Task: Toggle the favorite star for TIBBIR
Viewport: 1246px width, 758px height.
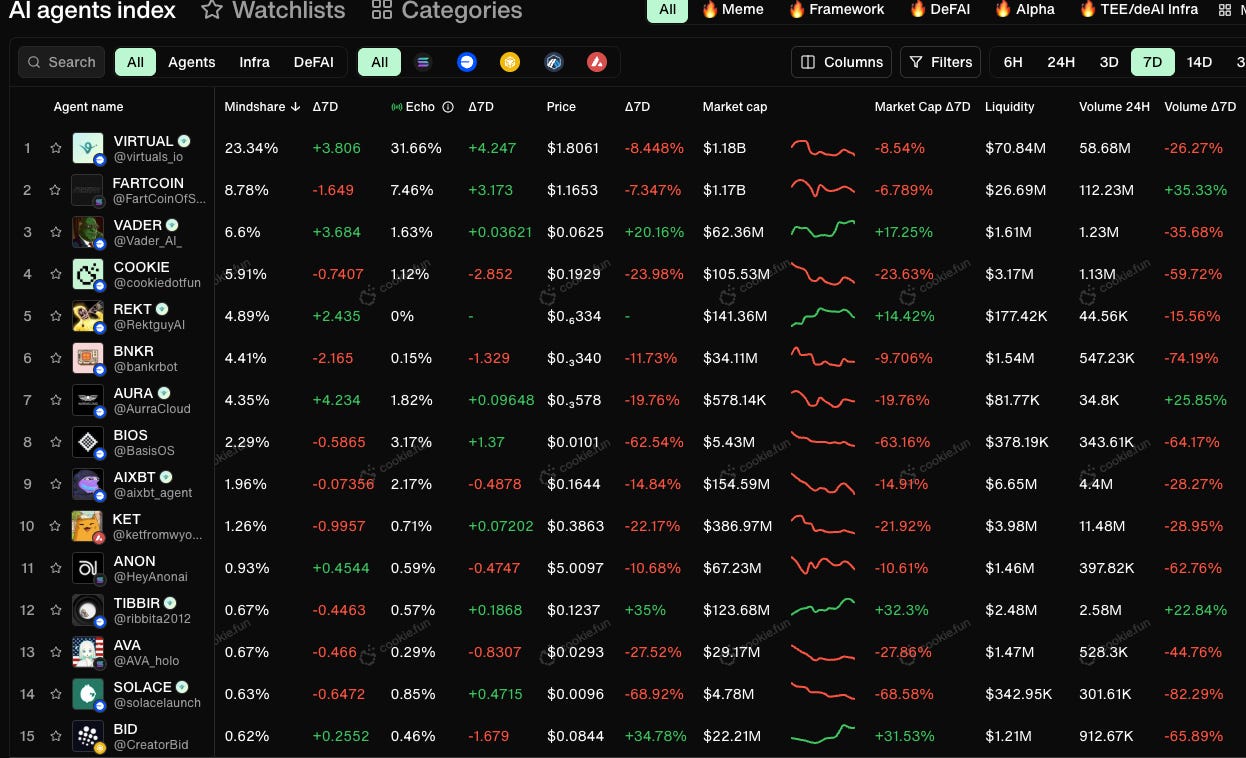Action: pos(56,610)
